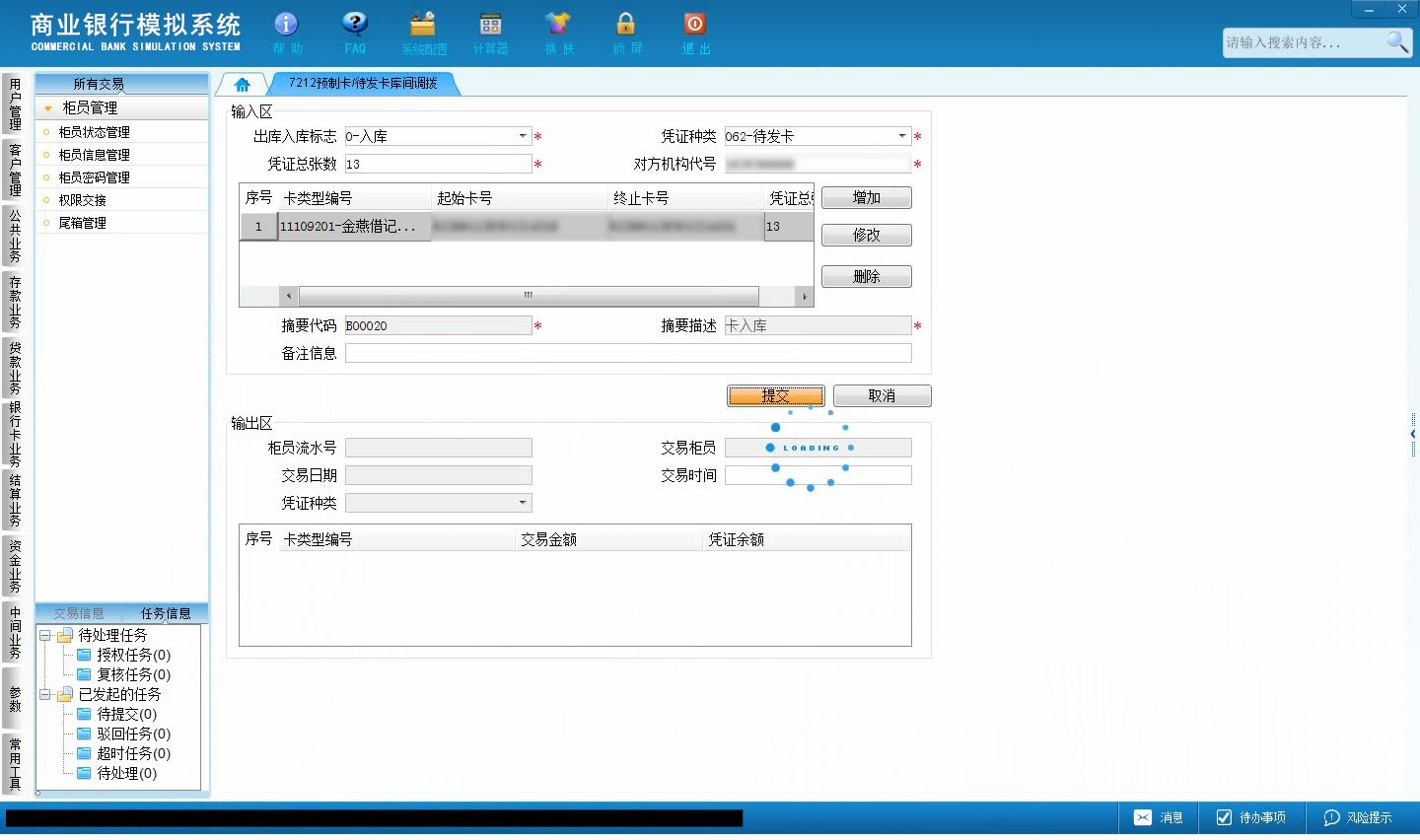
Task: Launch the calculator tool icon
Action: tap(490, 24)
